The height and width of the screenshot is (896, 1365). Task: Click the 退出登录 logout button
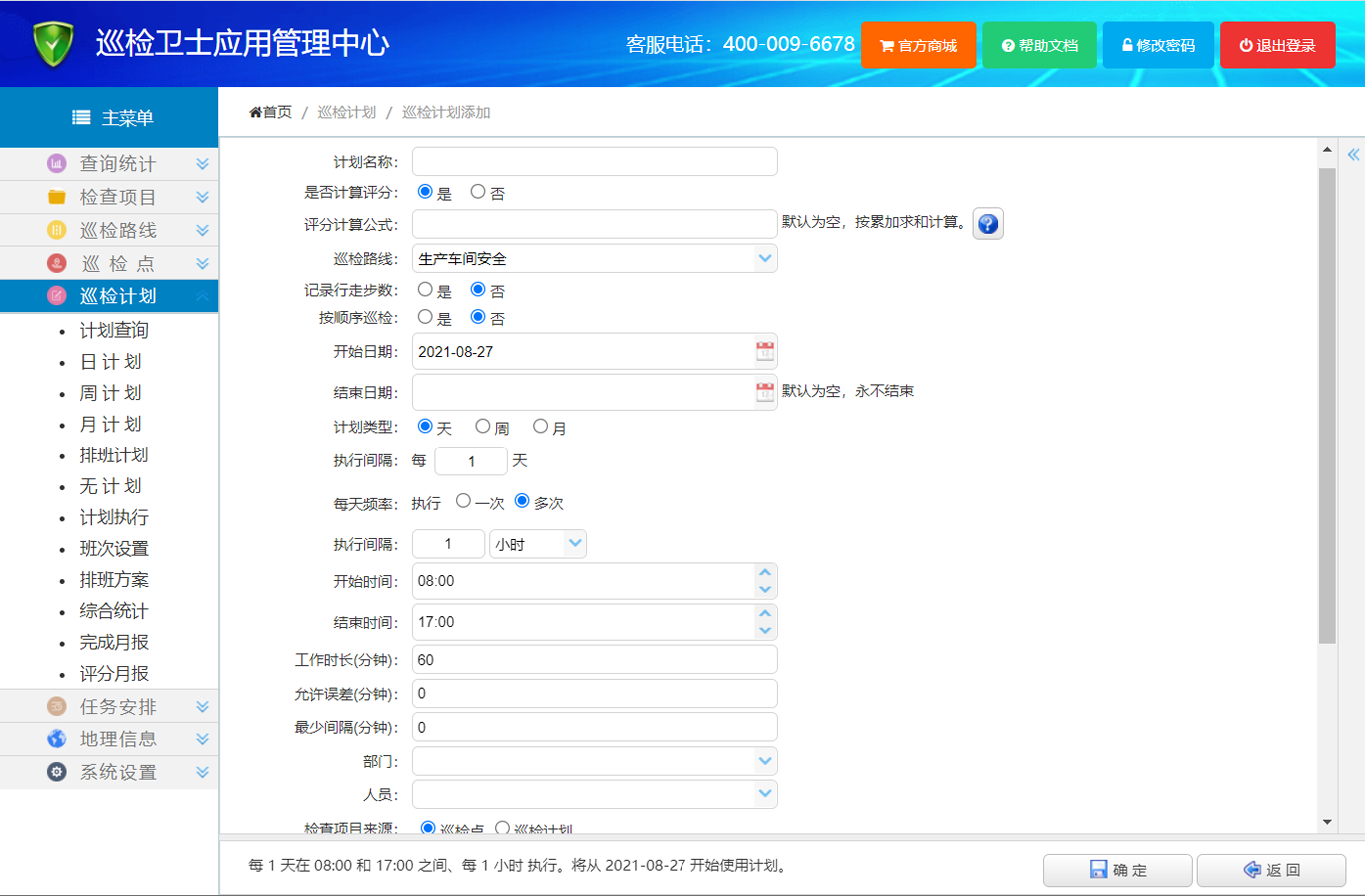(1277, 45)
